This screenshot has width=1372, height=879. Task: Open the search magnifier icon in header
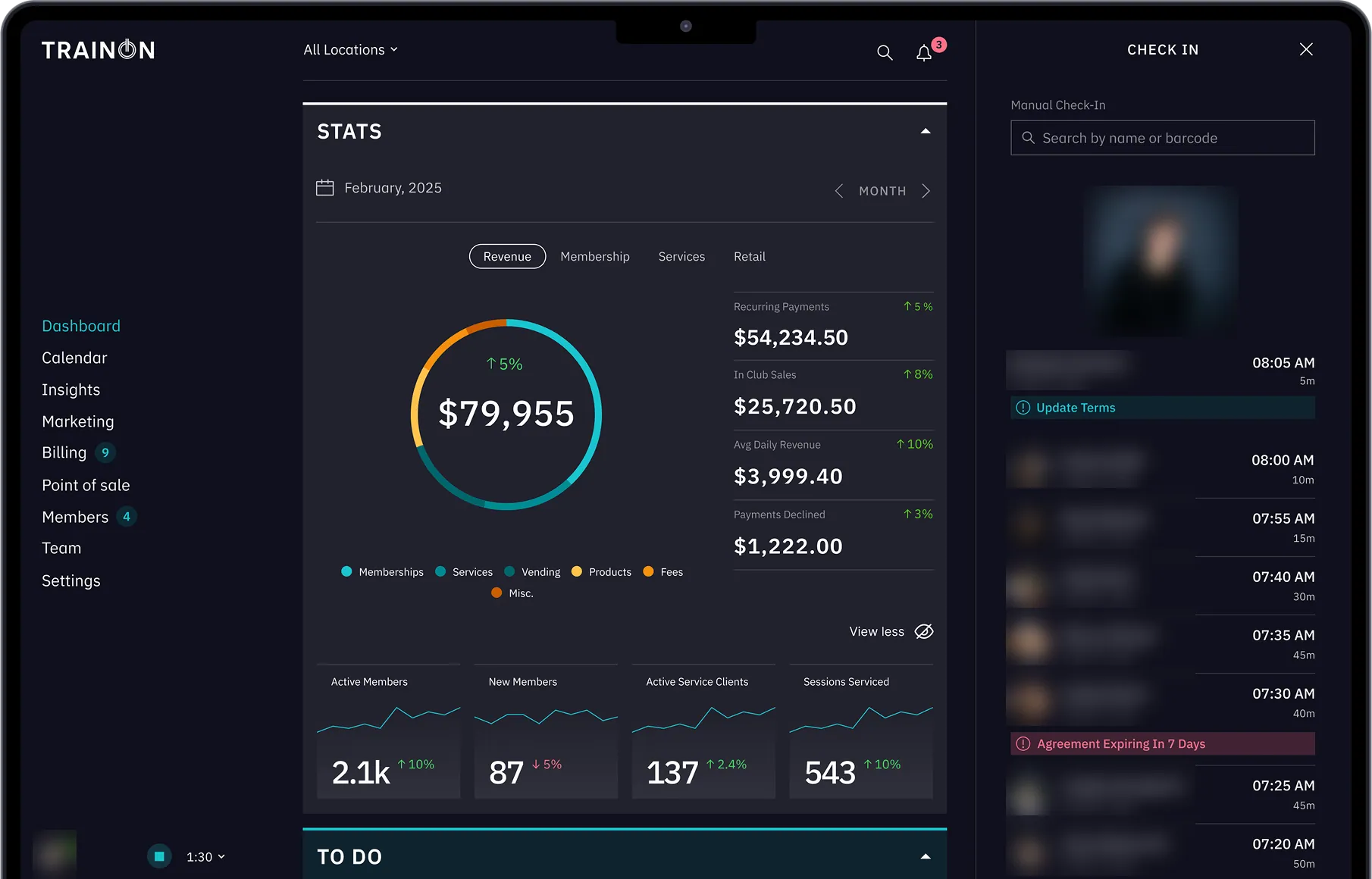(885, 52)
